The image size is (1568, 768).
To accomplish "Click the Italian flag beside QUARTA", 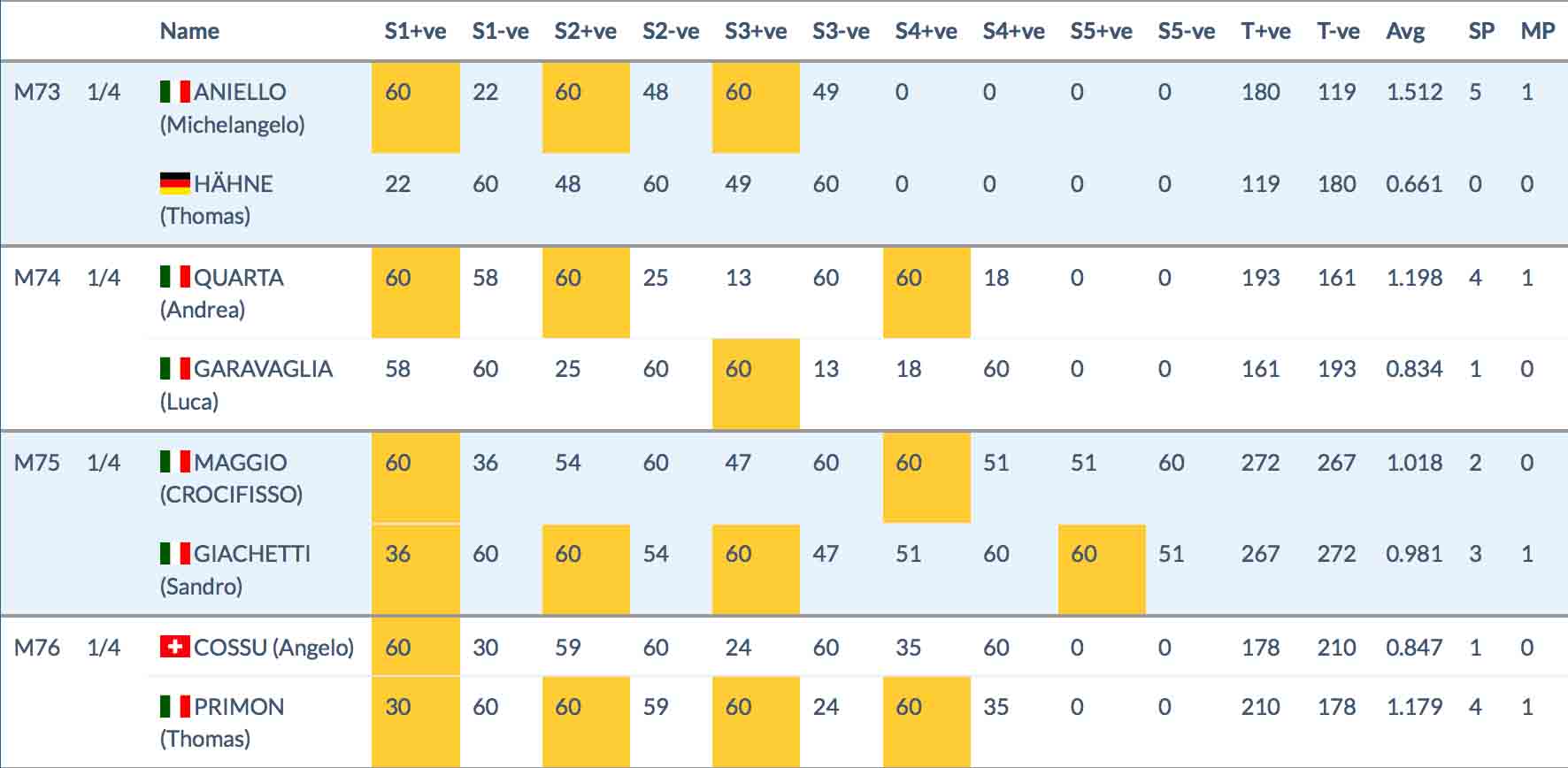I will click(175, 277).
